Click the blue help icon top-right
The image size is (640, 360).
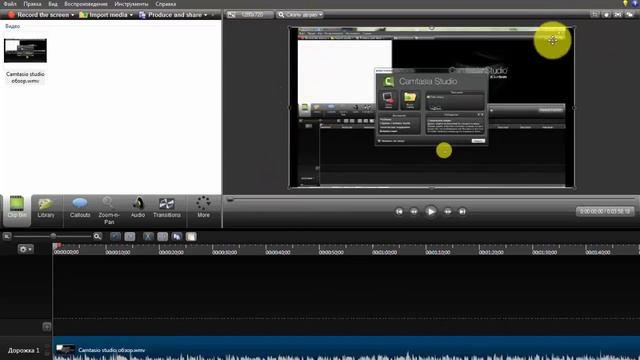pyautogui.click(x=635, y=3)
